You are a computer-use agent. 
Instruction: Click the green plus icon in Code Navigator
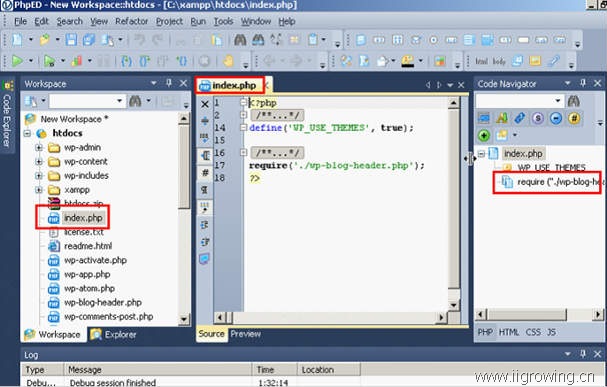point(484,135)
